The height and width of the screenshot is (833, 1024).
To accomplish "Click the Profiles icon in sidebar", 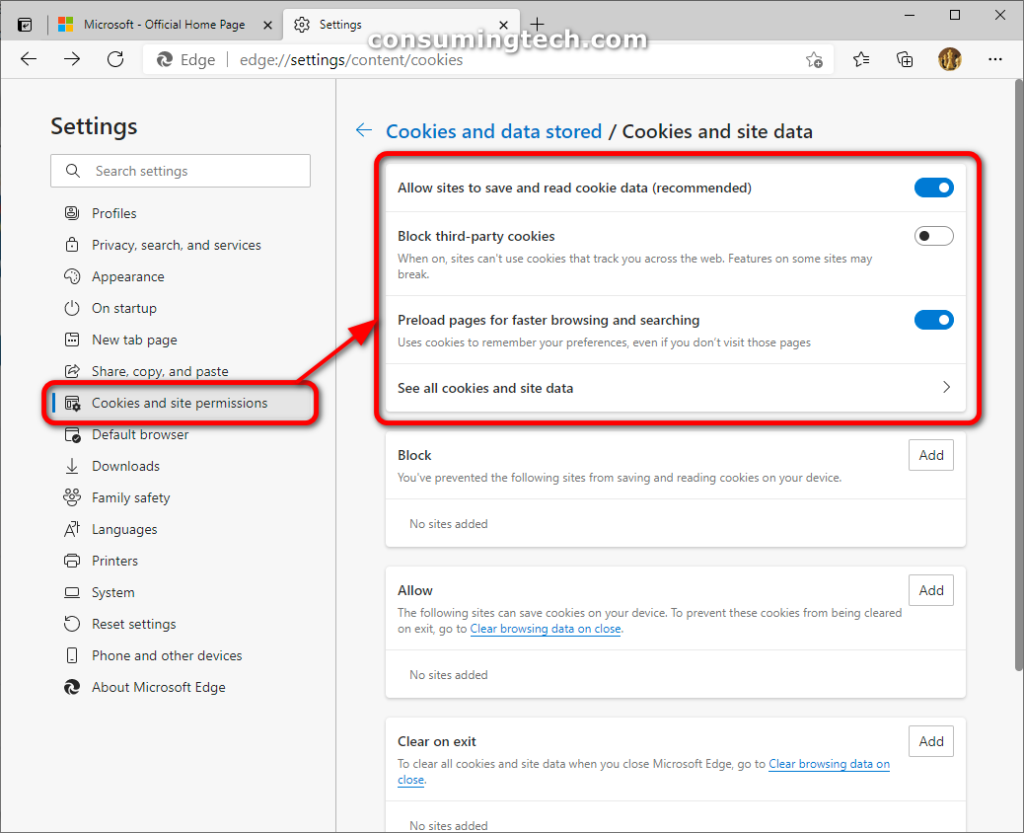I will (x=72, y=213).
